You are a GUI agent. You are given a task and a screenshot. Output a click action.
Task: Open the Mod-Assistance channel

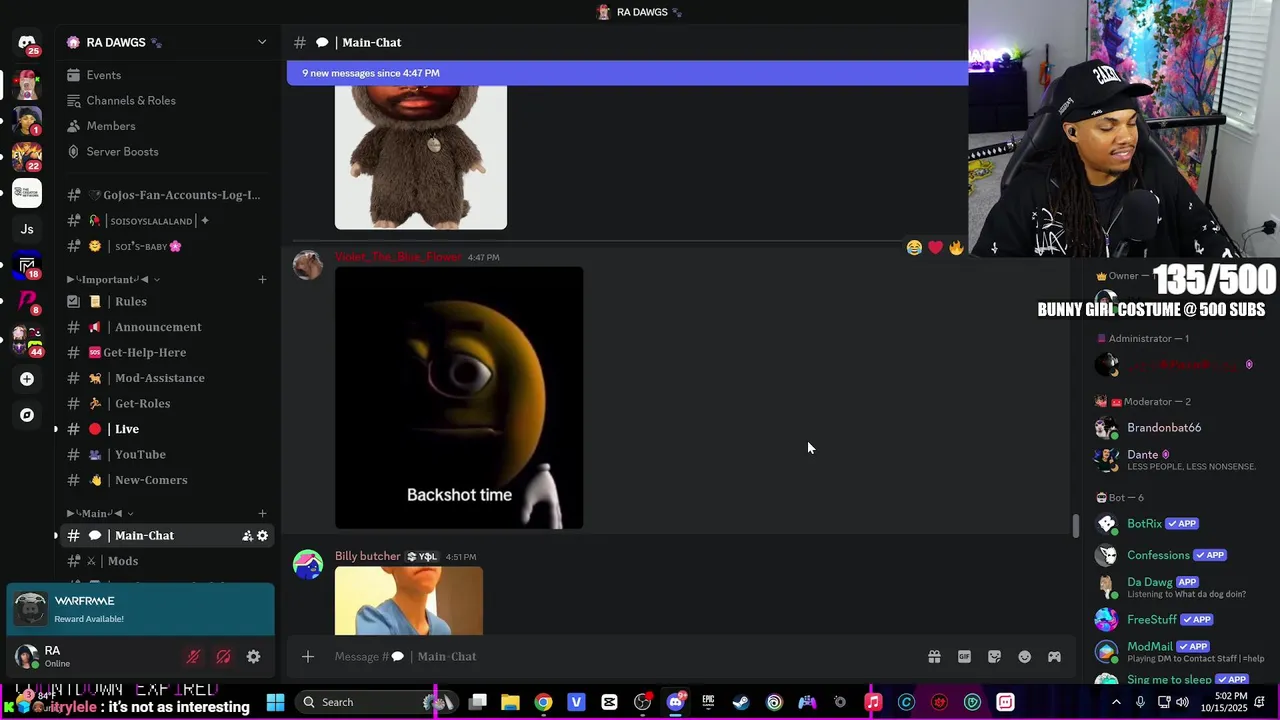click(167, 378)
